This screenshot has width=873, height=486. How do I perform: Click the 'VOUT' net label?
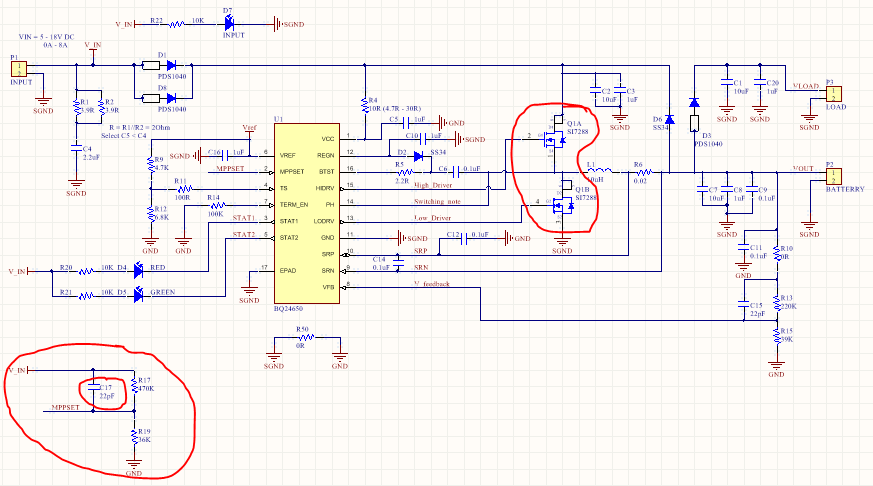tap(803, 168)
